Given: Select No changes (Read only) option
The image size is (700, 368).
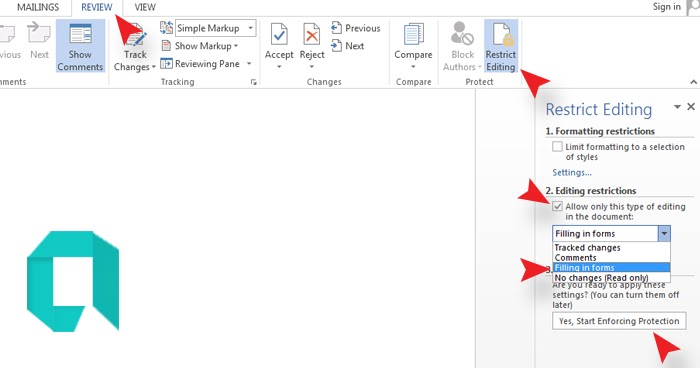Looking at the screenshot, I should pyautogui.click(x=611, y=277).
